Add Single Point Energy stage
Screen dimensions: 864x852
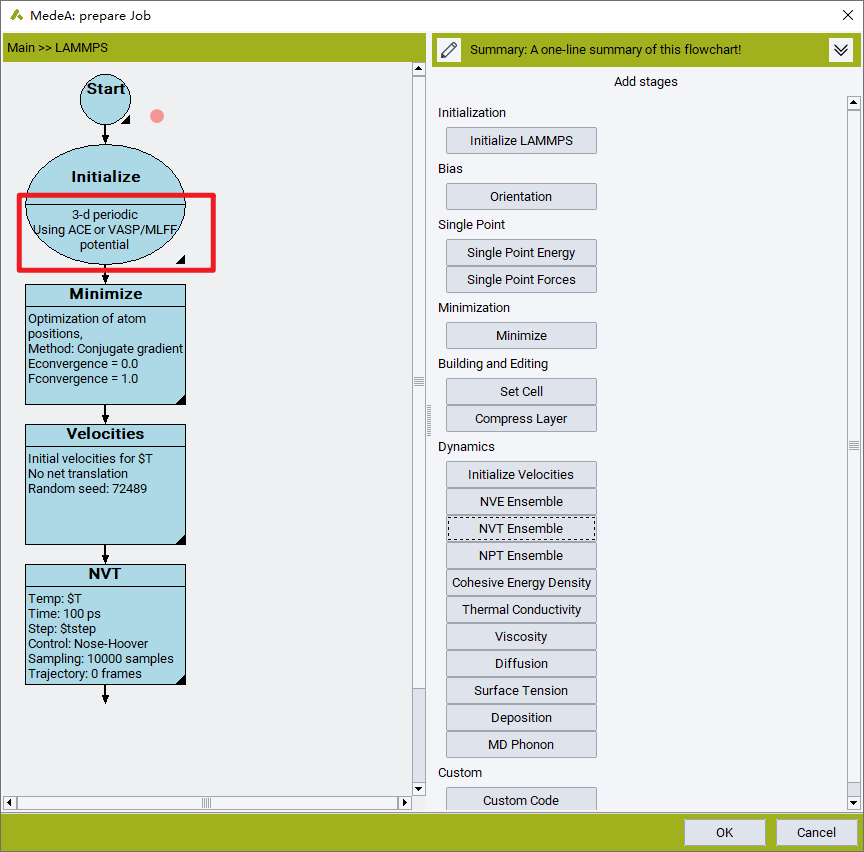(521, 253)
